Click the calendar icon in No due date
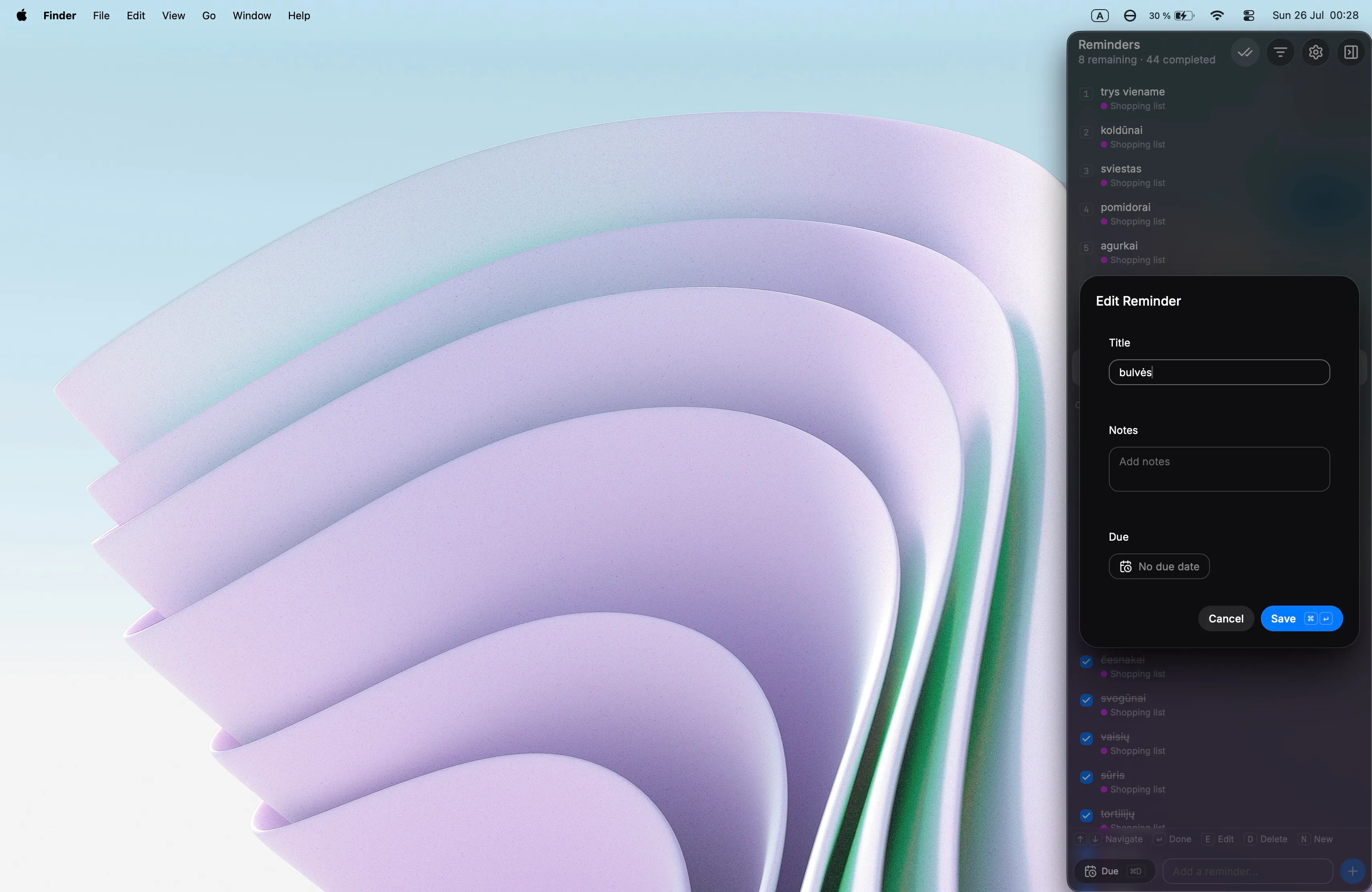 1125,566
